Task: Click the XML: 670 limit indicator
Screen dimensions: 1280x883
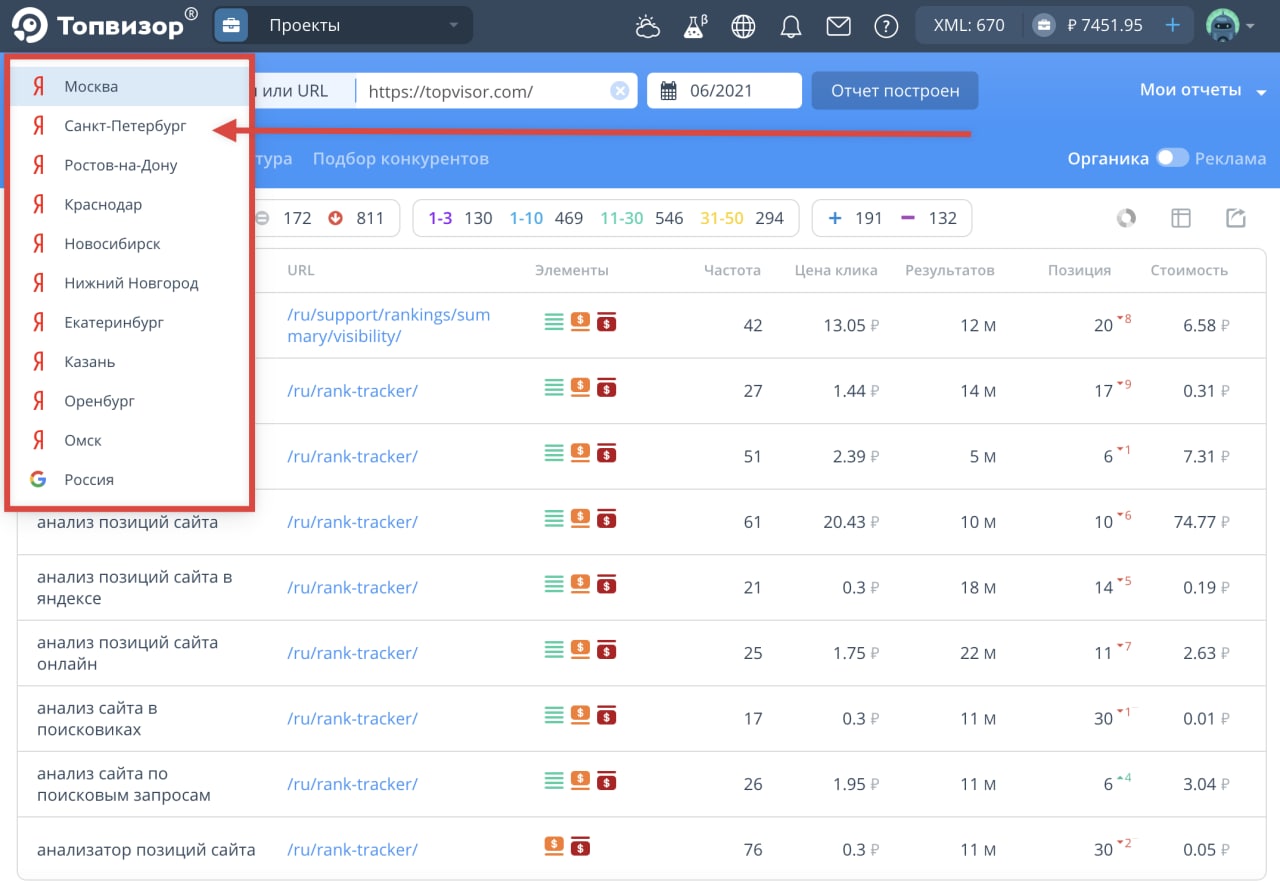Action: [969, 25]
